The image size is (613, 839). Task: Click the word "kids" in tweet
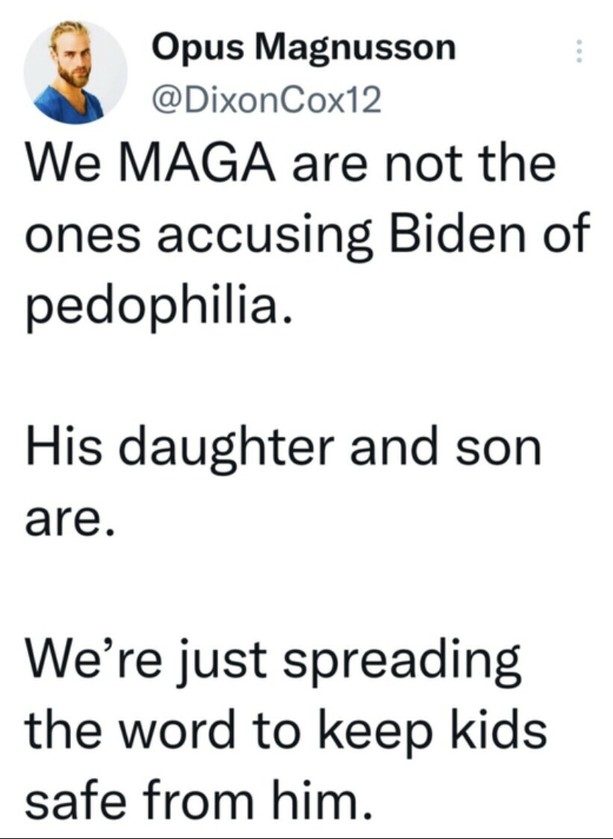pos(497,729)
